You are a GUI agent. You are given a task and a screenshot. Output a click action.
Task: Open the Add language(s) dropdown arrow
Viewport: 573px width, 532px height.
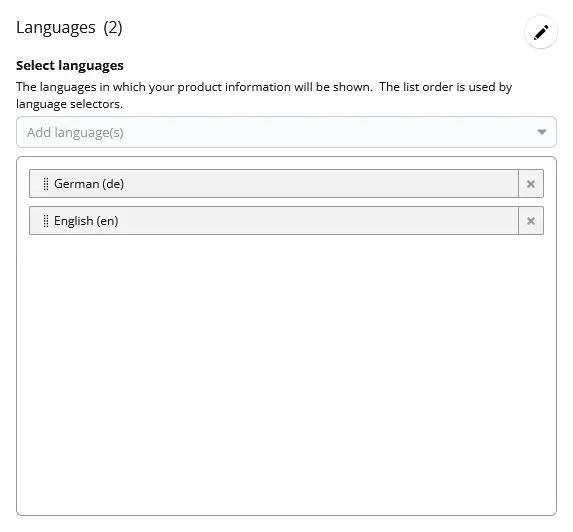[x=542, y=132]
